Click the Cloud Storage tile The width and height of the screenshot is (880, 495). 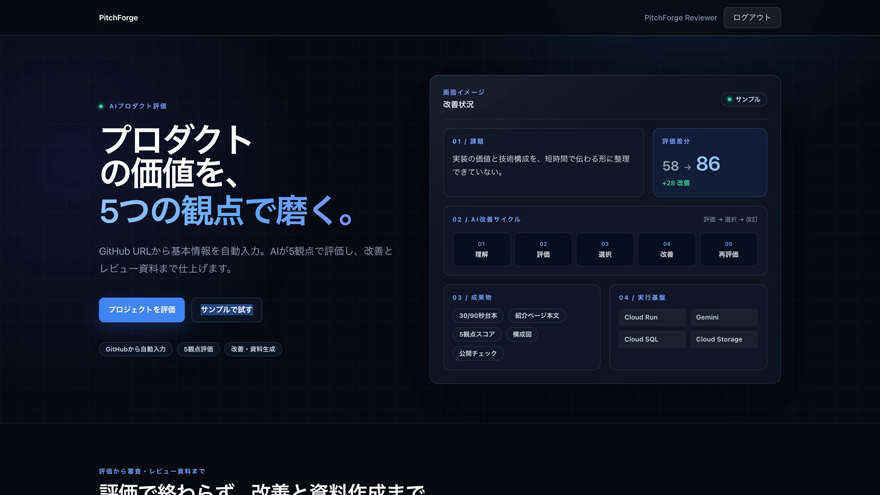pos(724,340)
